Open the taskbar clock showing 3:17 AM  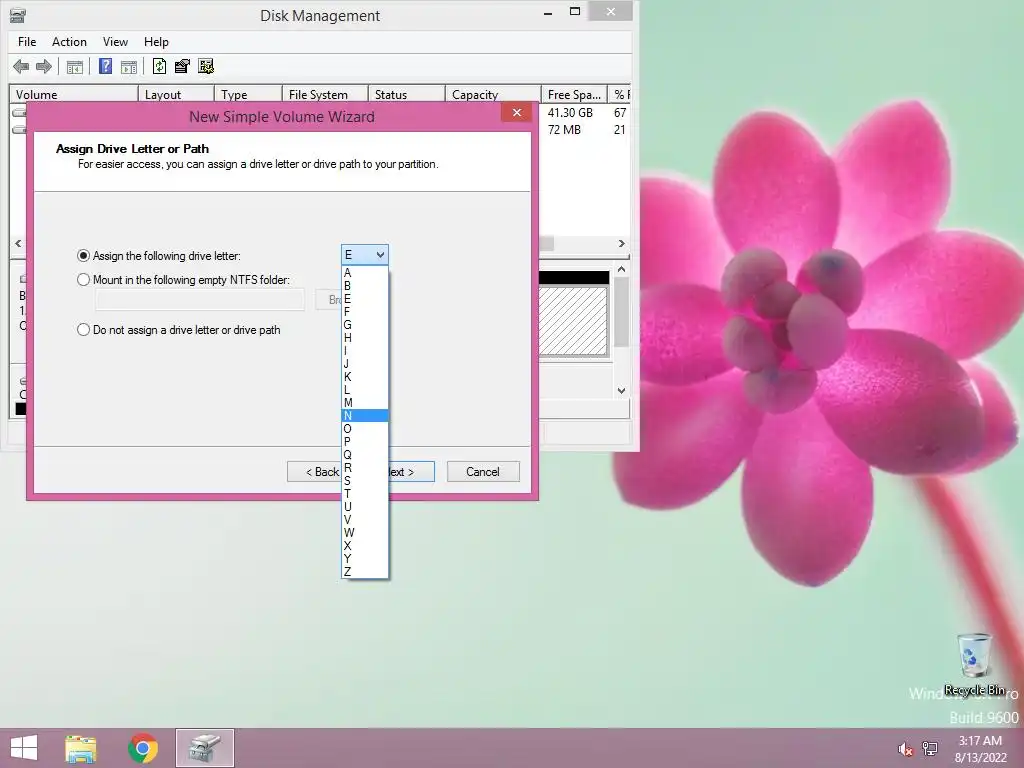pyautogui.click(x=980, y=749)
